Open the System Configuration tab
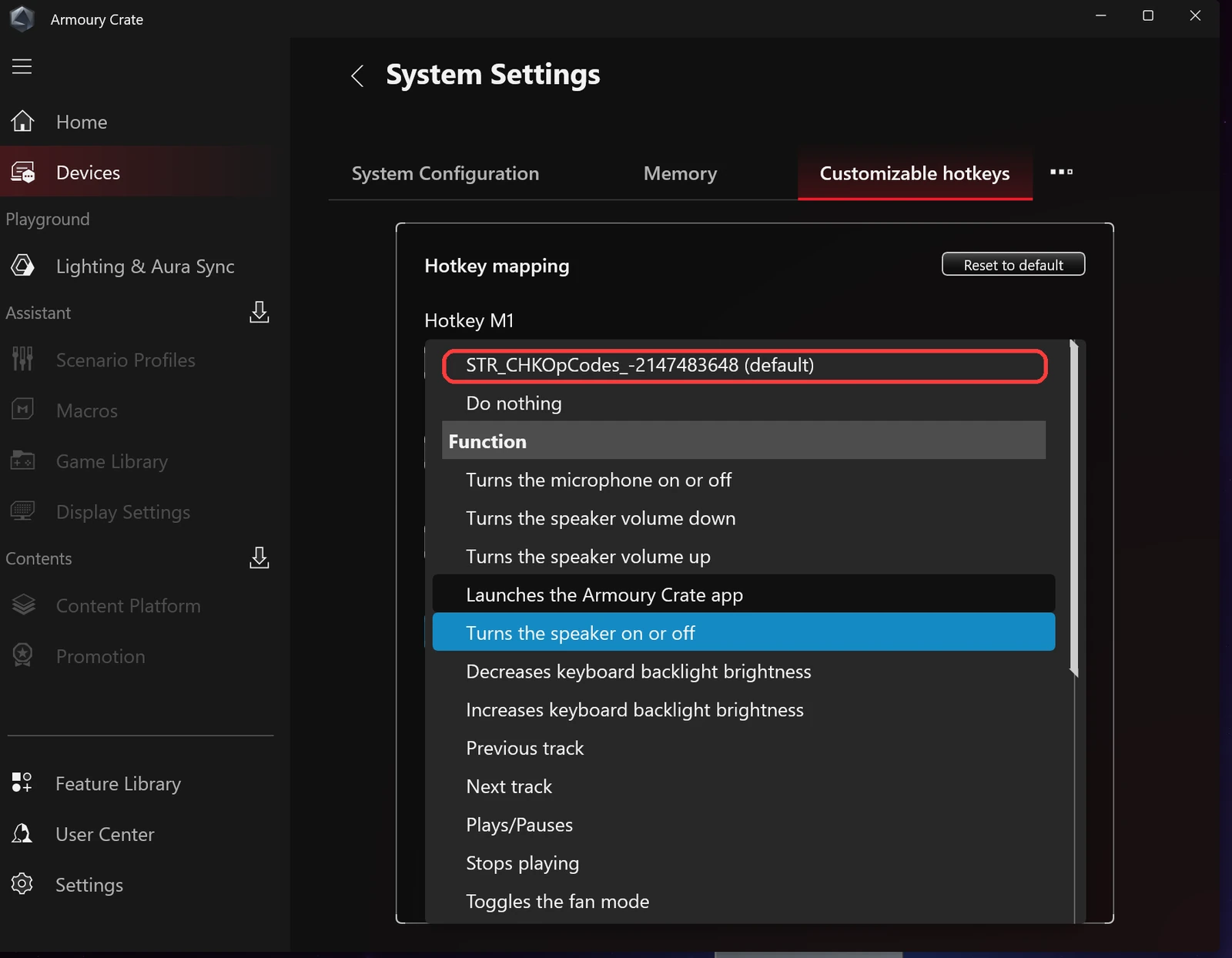The image size is (1232, 958). (x=445, y=173)
